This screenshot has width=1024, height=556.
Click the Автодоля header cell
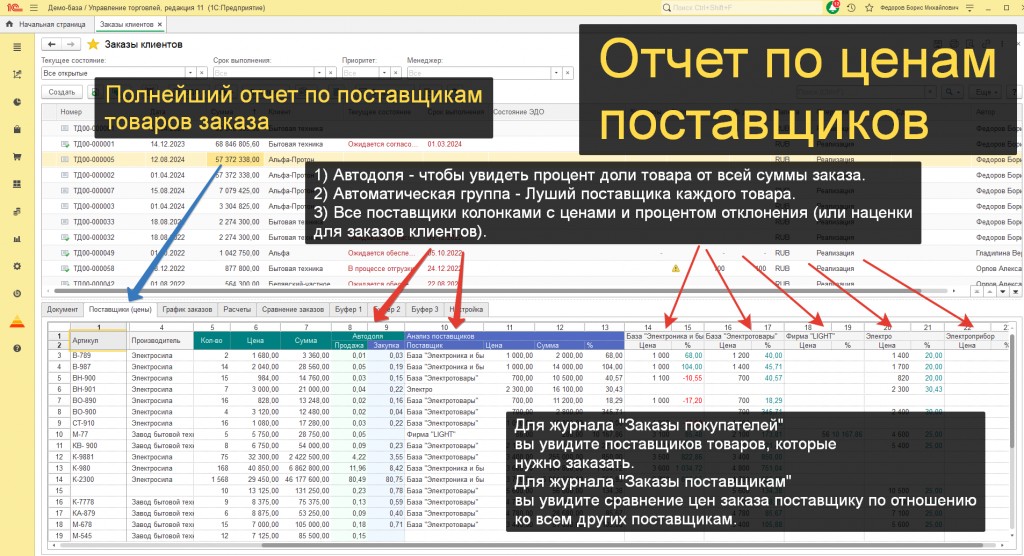coord(368,336)
